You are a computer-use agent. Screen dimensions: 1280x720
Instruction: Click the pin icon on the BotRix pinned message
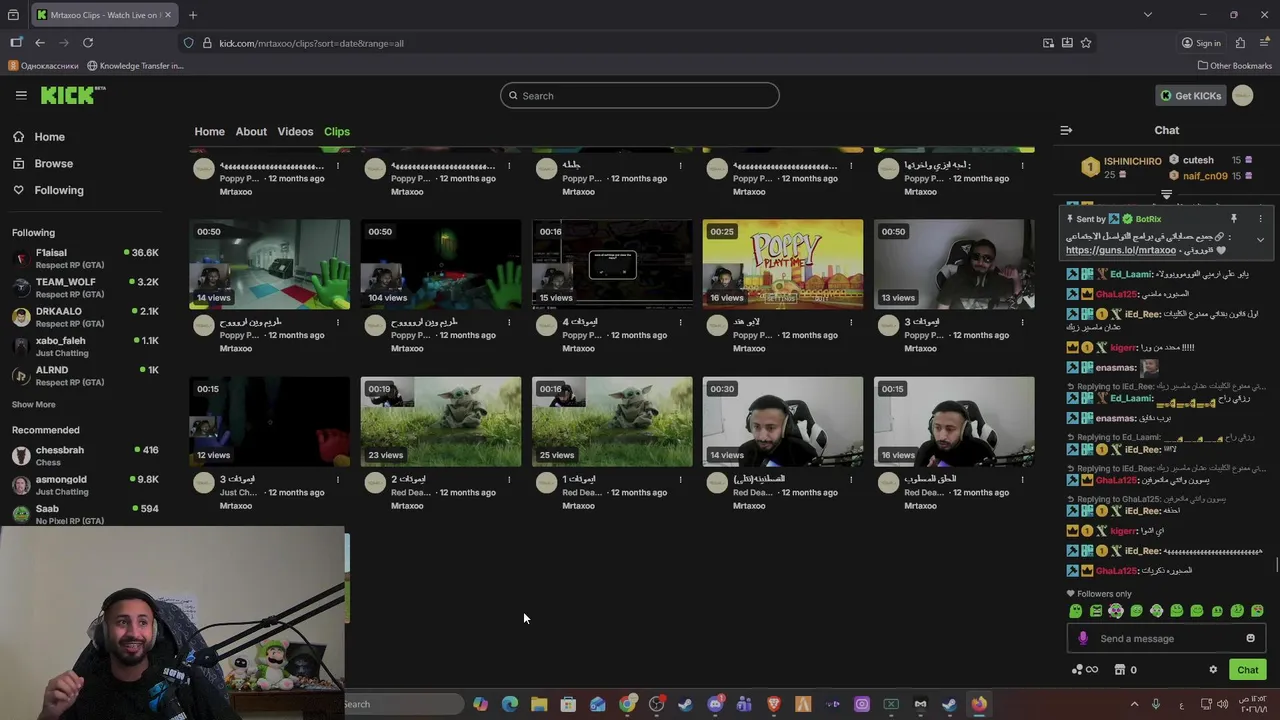[x=1234, y=219]
